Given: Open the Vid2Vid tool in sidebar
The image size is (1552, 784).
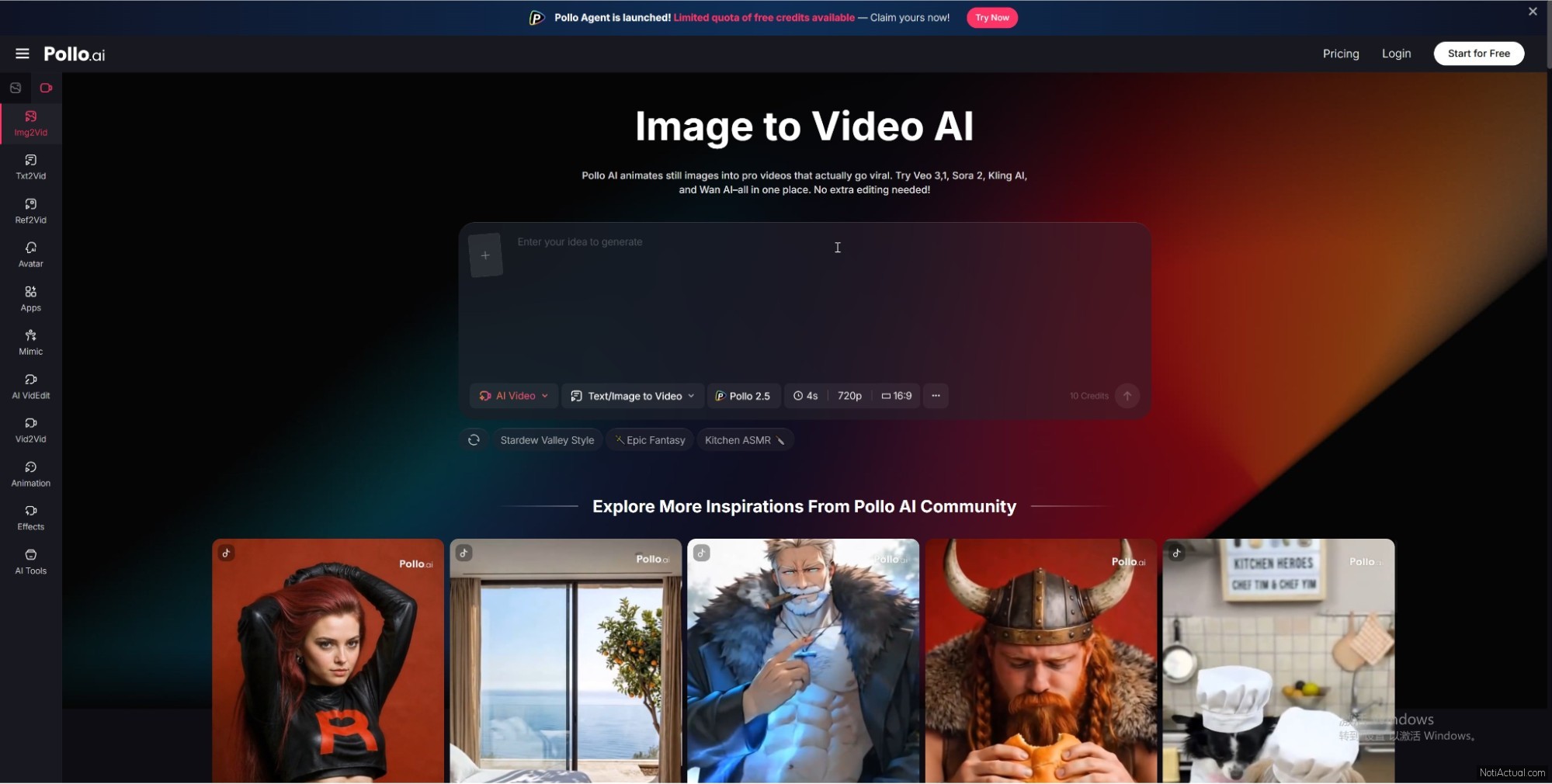Looking at the screenshot, I should [x=31, y=430].
